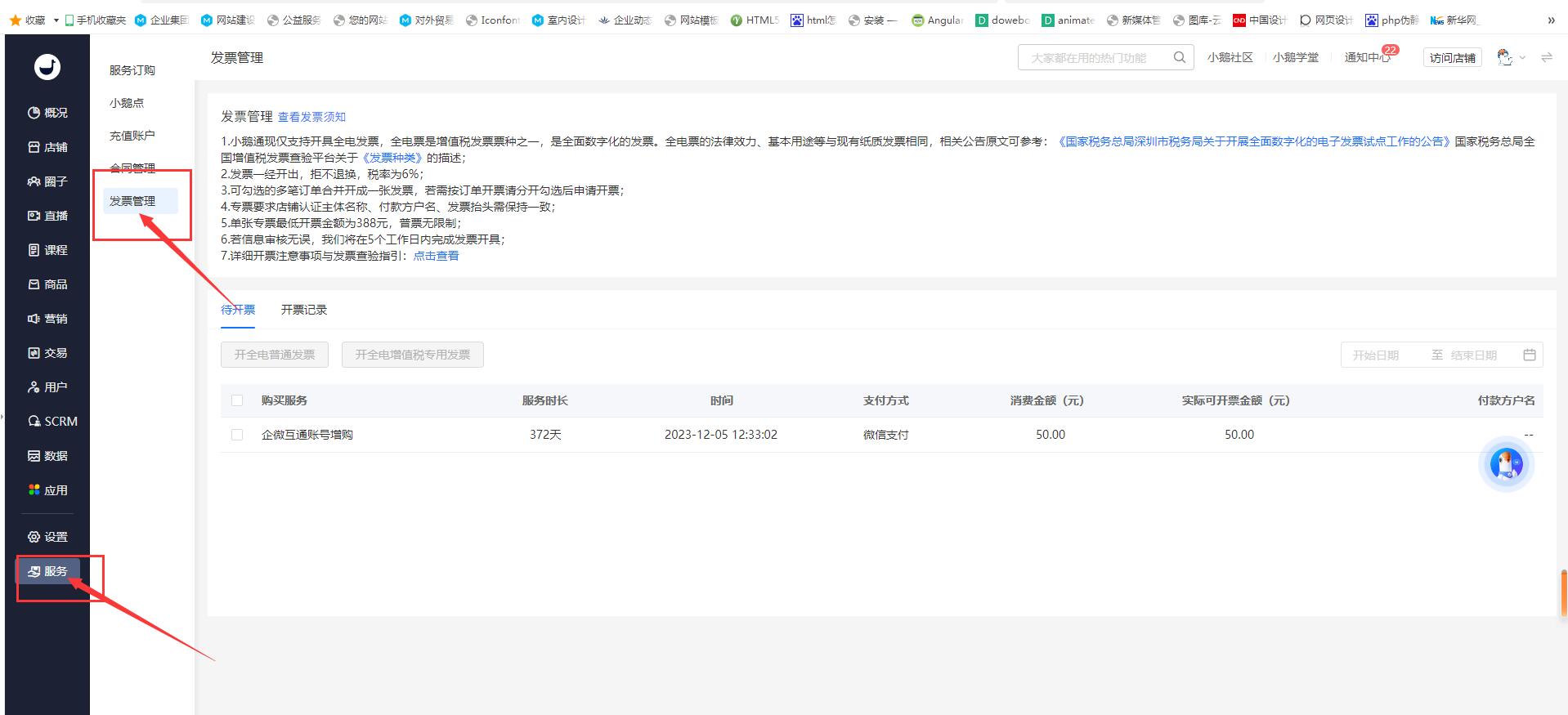Open the 应用 apps sidebar item

tap(47, 490)
